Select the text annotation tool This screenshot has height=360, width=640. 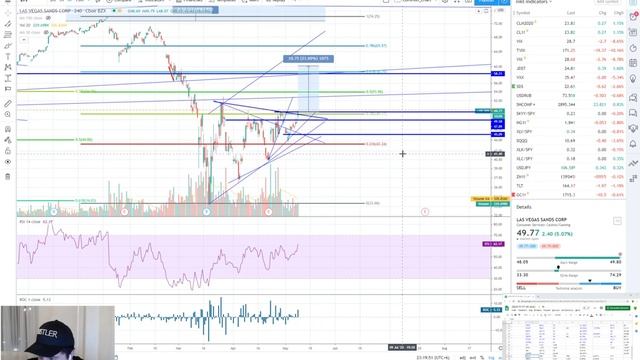click(x=8, y=57)
